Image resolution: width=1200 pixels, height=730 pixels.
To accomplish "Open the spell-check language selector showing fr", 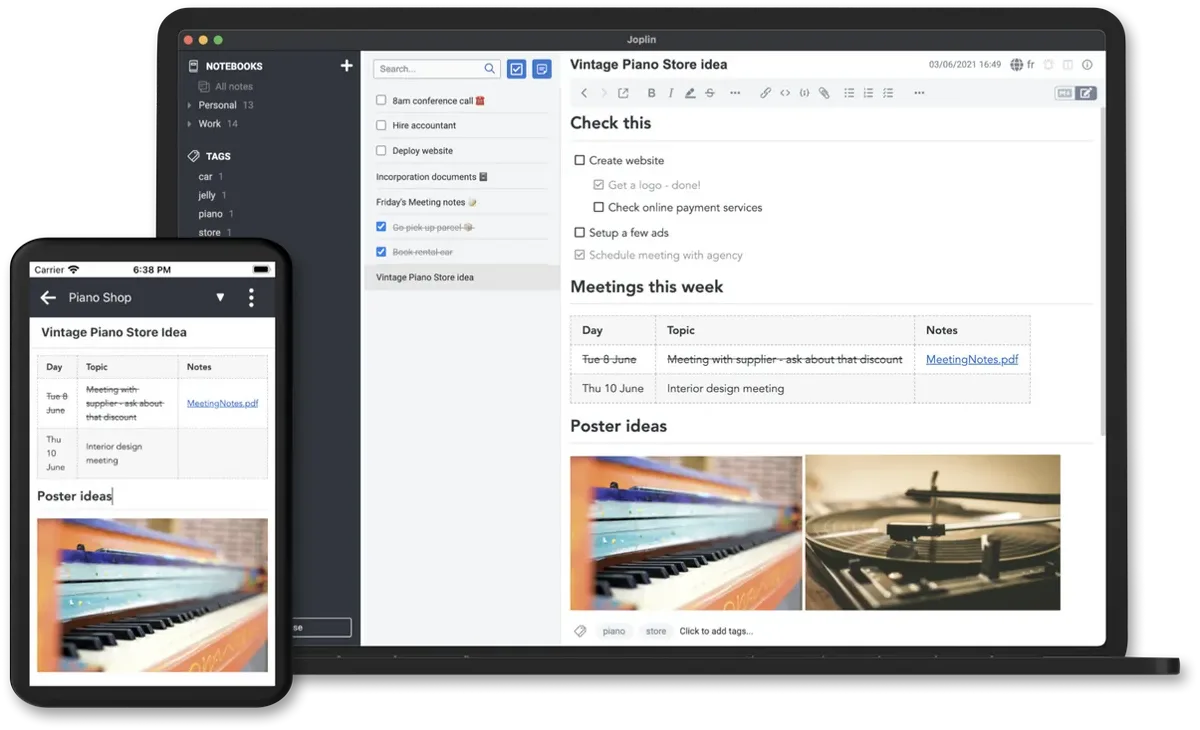I will pos(1023,65).
